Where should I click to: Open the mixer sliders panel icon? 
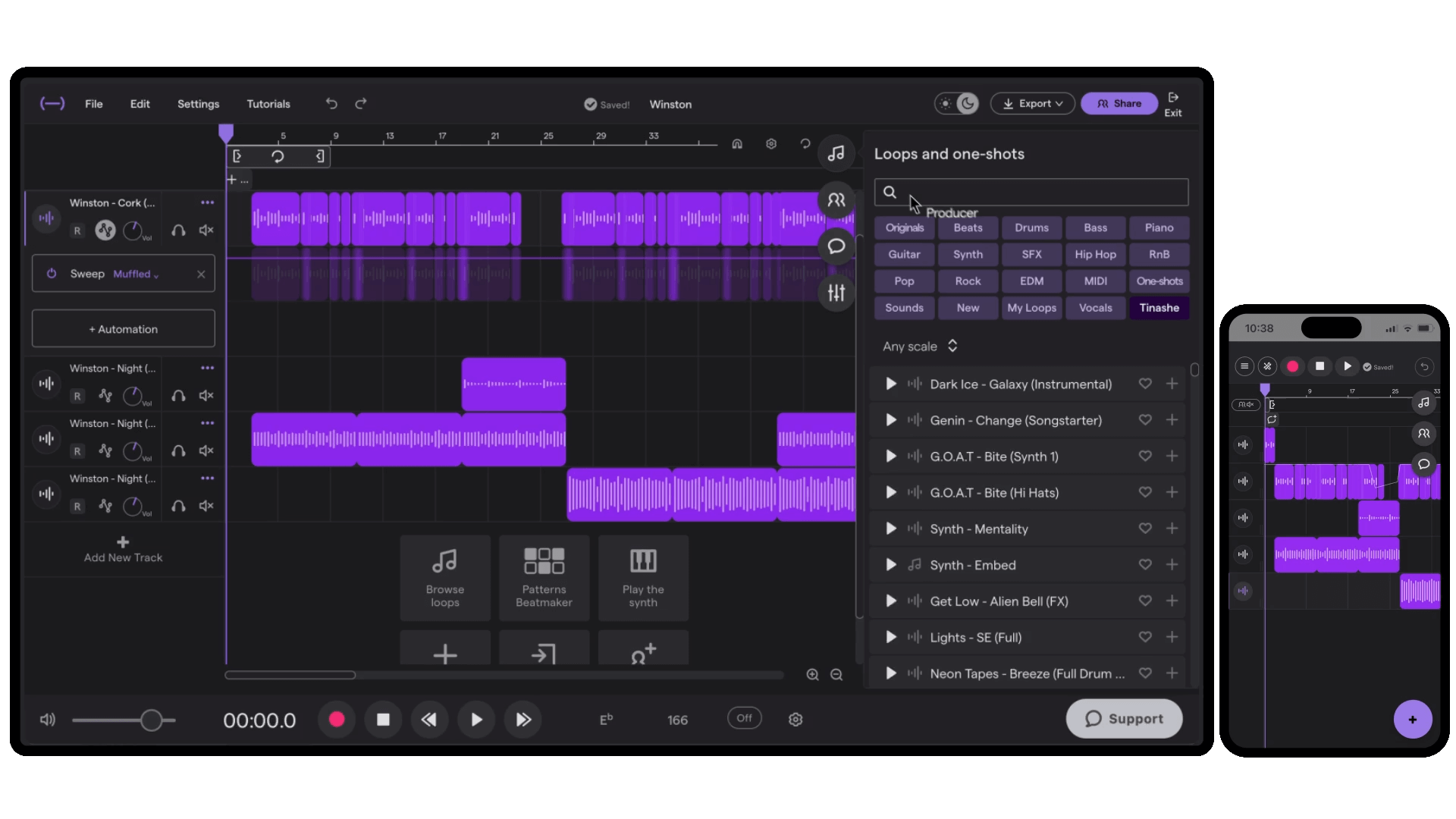click(x=836, y=293)
